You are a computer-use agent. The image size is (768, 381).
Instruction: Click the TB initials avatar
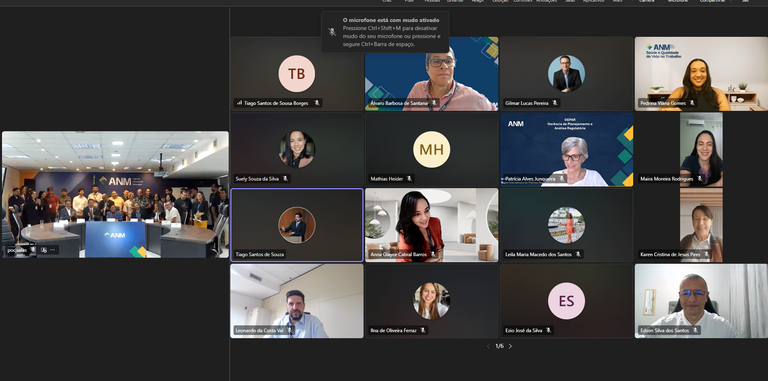click(x=296, y=73)
